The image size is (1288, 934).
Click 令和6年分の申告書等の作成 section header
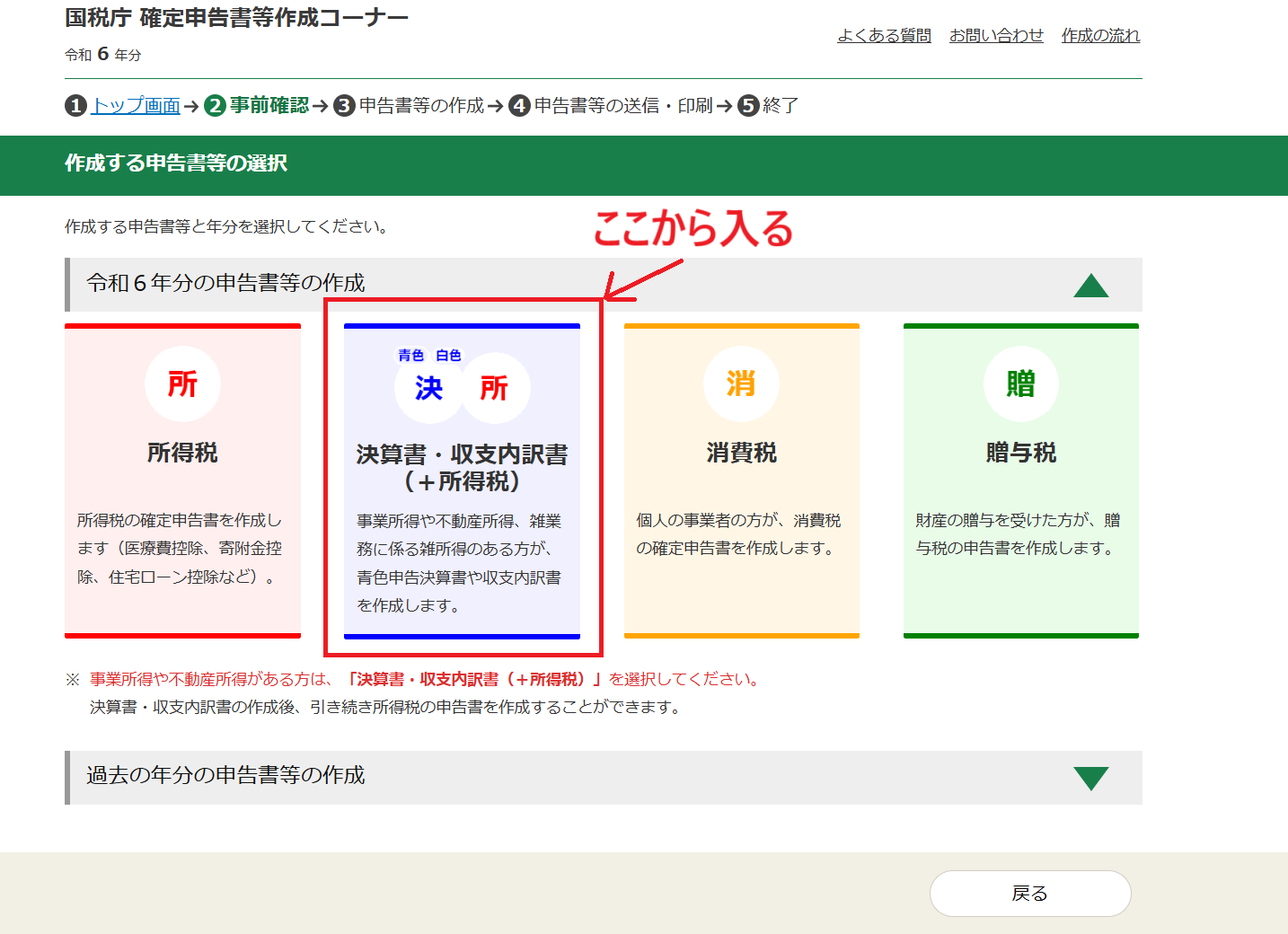(x=225, y=283)
